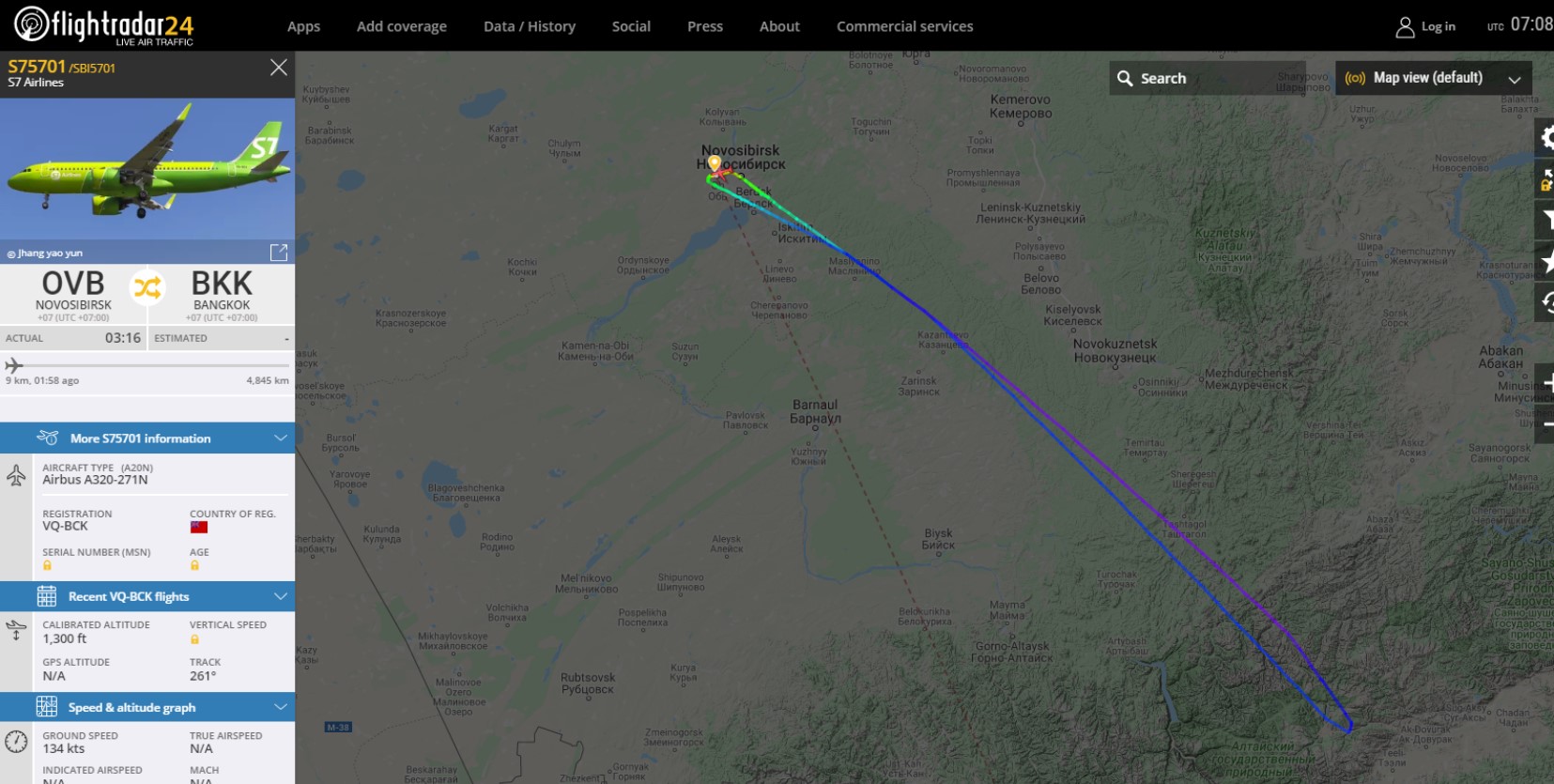Click the filter funnel icon on map

point(1546,220)
